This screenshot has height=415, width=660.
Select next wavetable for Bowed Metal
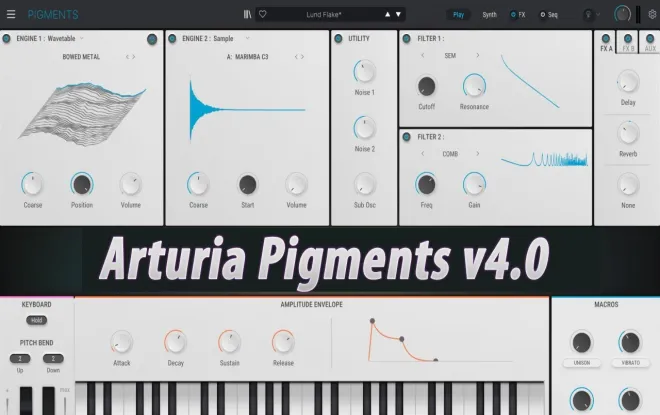point(134,57)
